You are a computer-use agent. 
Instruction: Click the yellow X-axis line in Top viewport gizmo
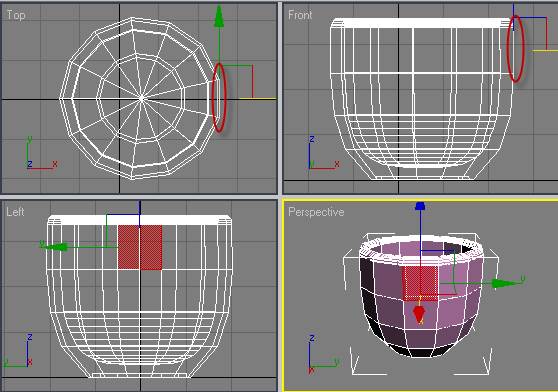(258, 99)
